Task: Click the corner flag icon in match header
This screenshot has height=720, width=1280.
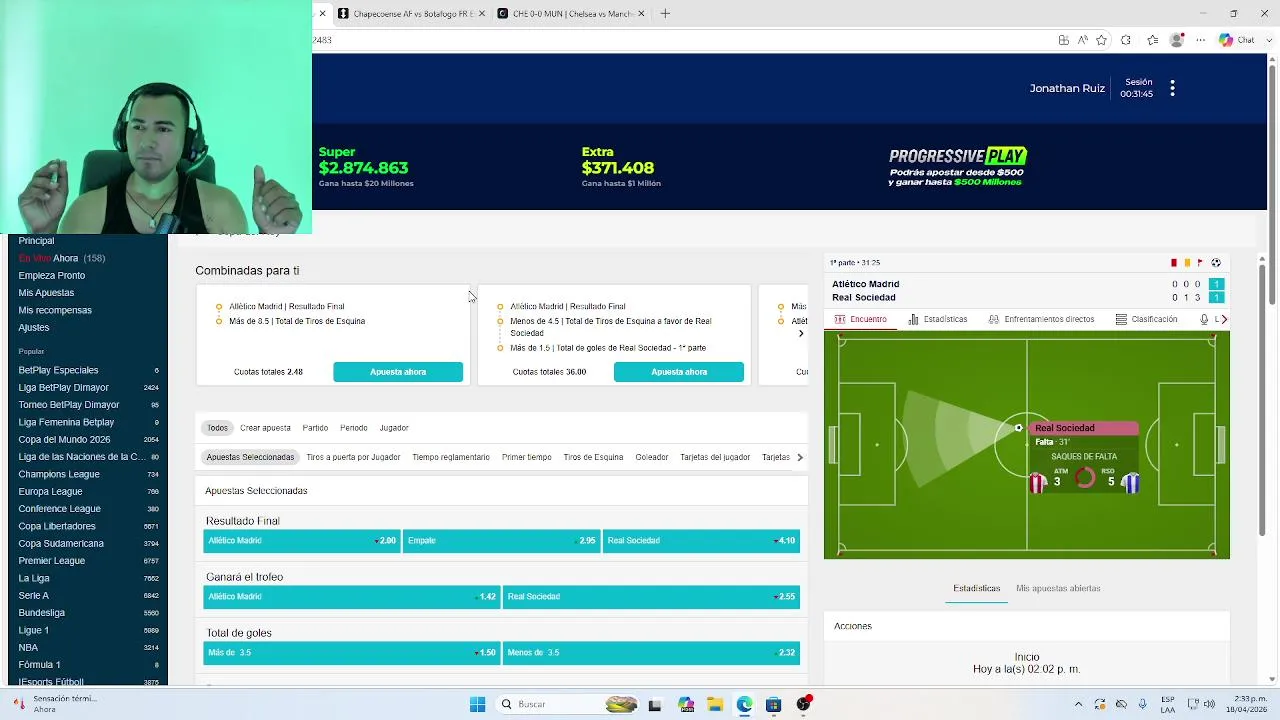Action: (x=1200, y=263)
